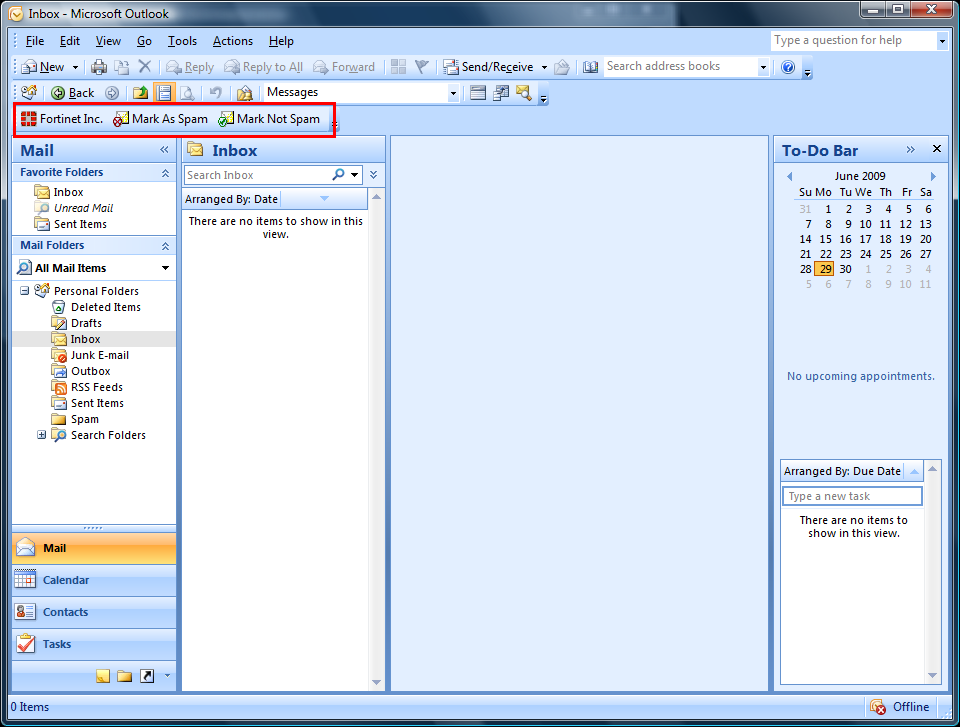Click the Undo icon
This screenshot has width=960, height=727.
(x=215, y=92)
